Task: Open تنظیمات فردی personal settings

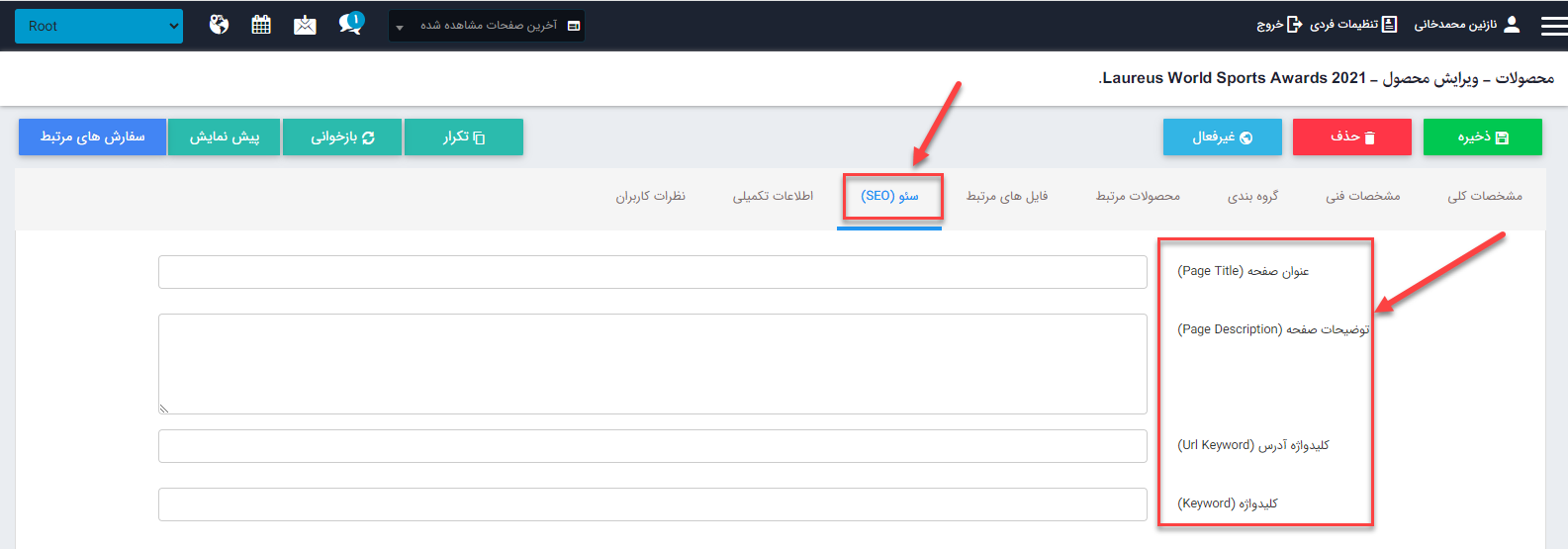Action: [1352, 25]
